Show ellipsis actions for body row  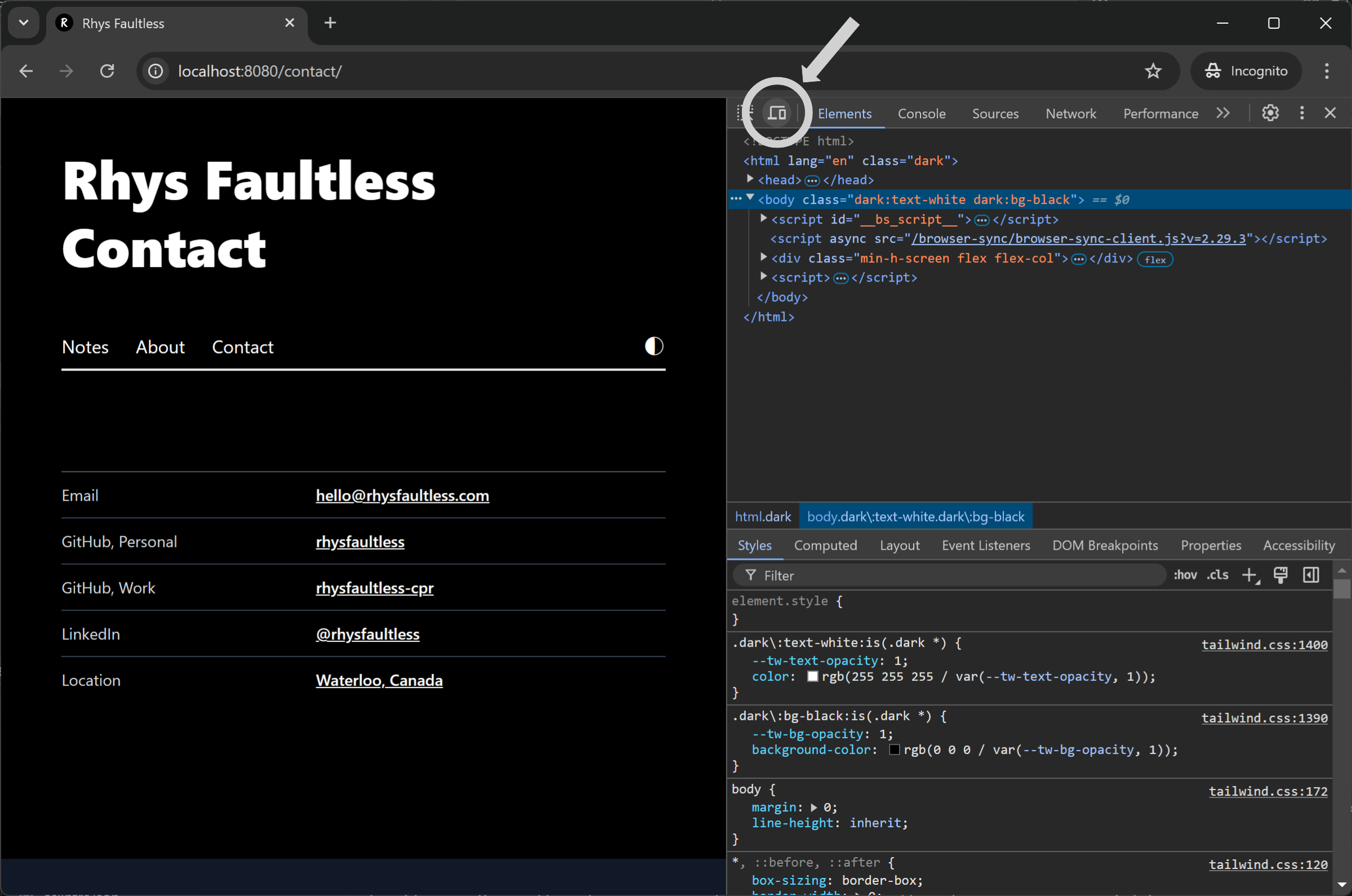coord(736,199)
